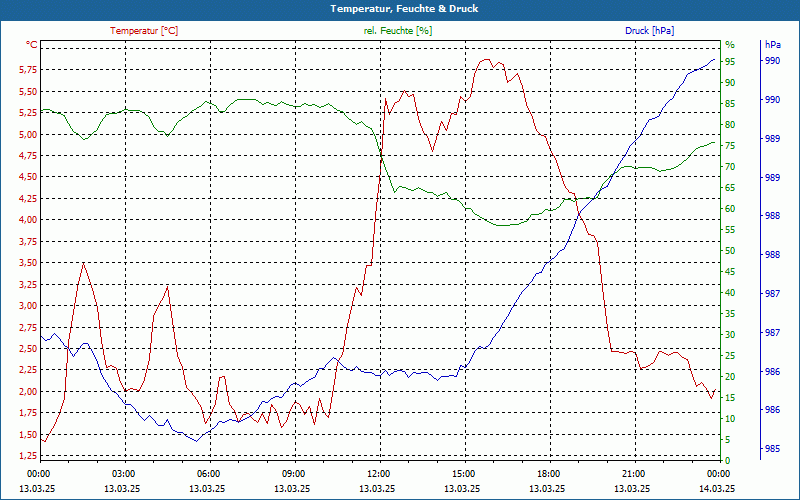
Task: Click temperature axis value '4,50'
Action: [x=28, y=178]
